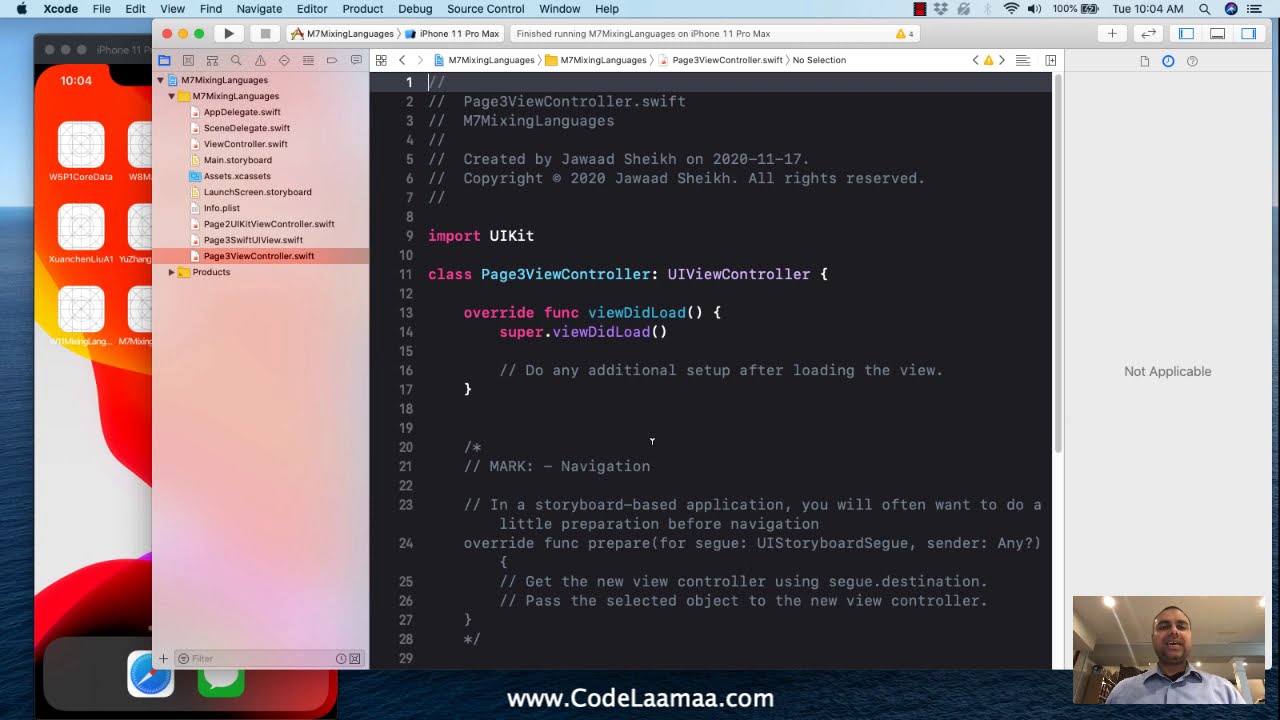Toggle the Navigator panel visibility
This screenshot has height=720, width=1280.
click(1186, 34)
